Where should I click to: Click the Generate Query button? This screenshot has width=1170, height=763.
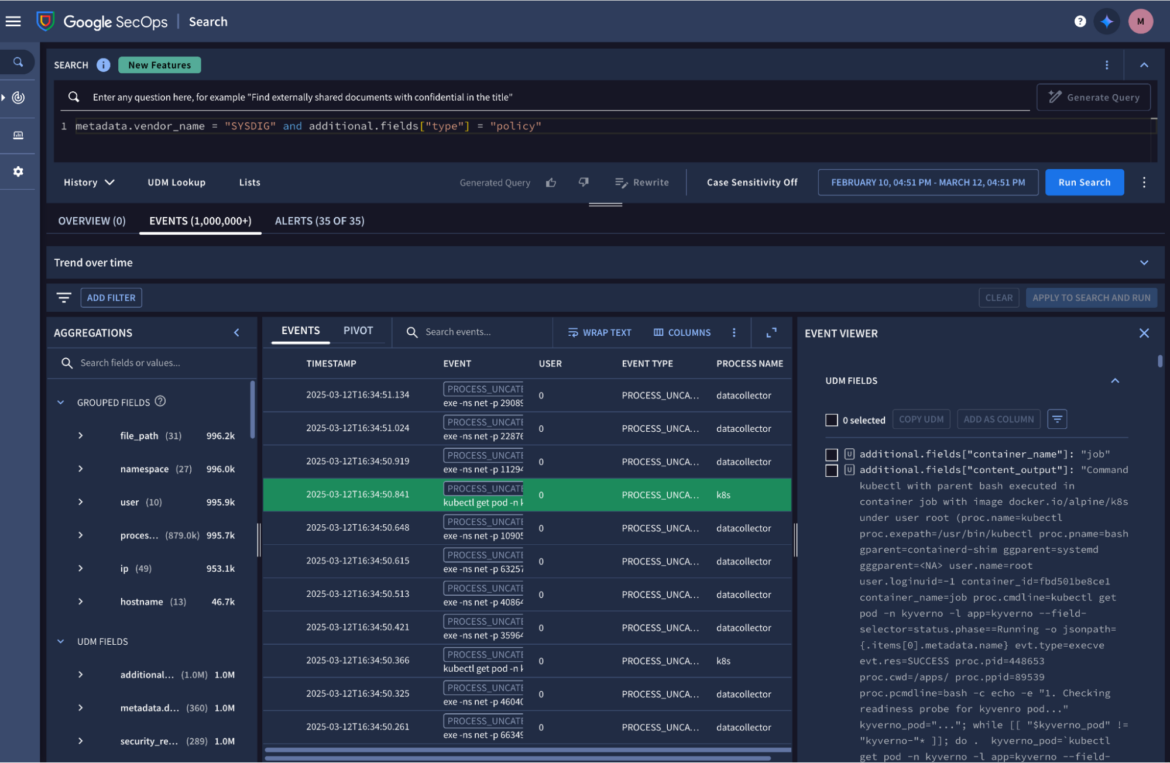pos(1093,97)
